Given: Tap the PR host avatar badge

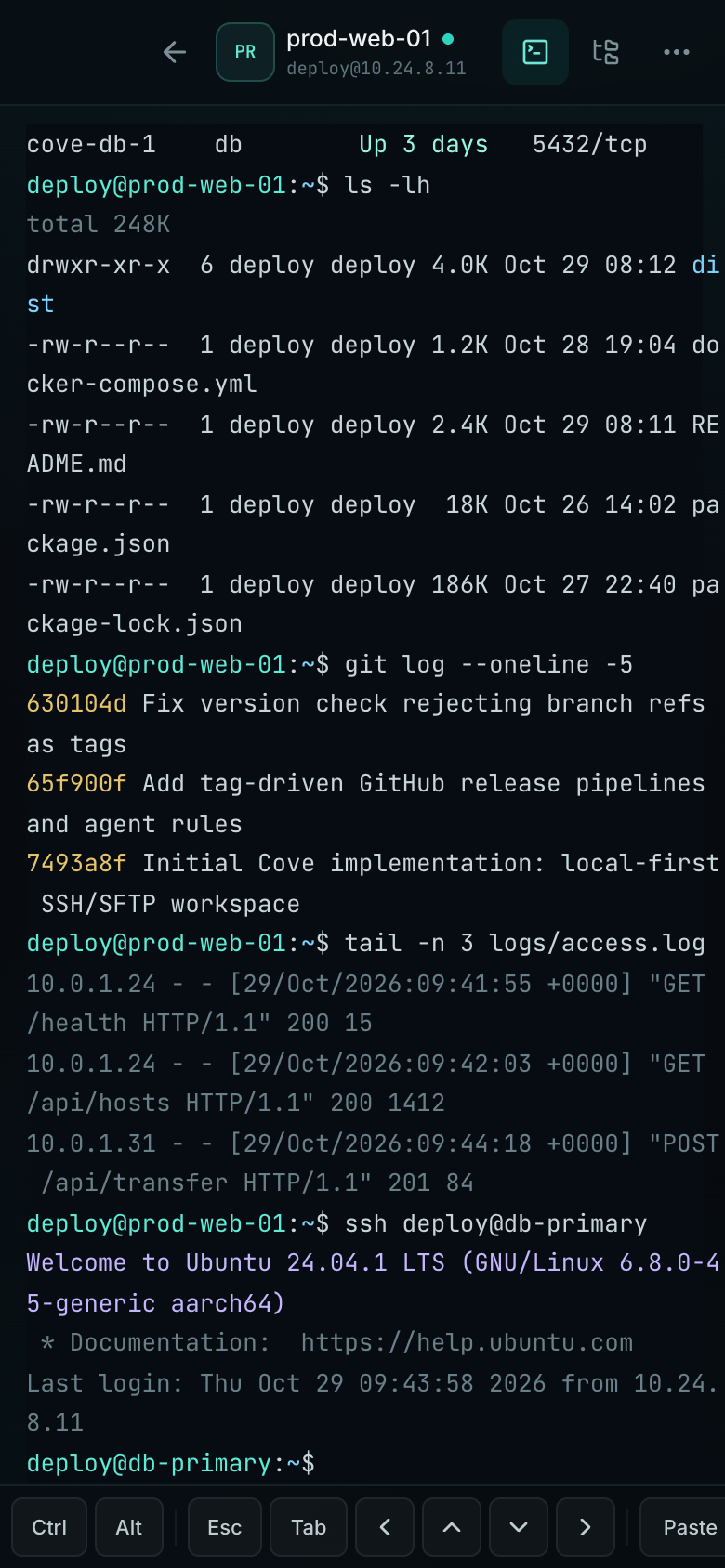Looking at the screenshot, I should coord(245,52).
